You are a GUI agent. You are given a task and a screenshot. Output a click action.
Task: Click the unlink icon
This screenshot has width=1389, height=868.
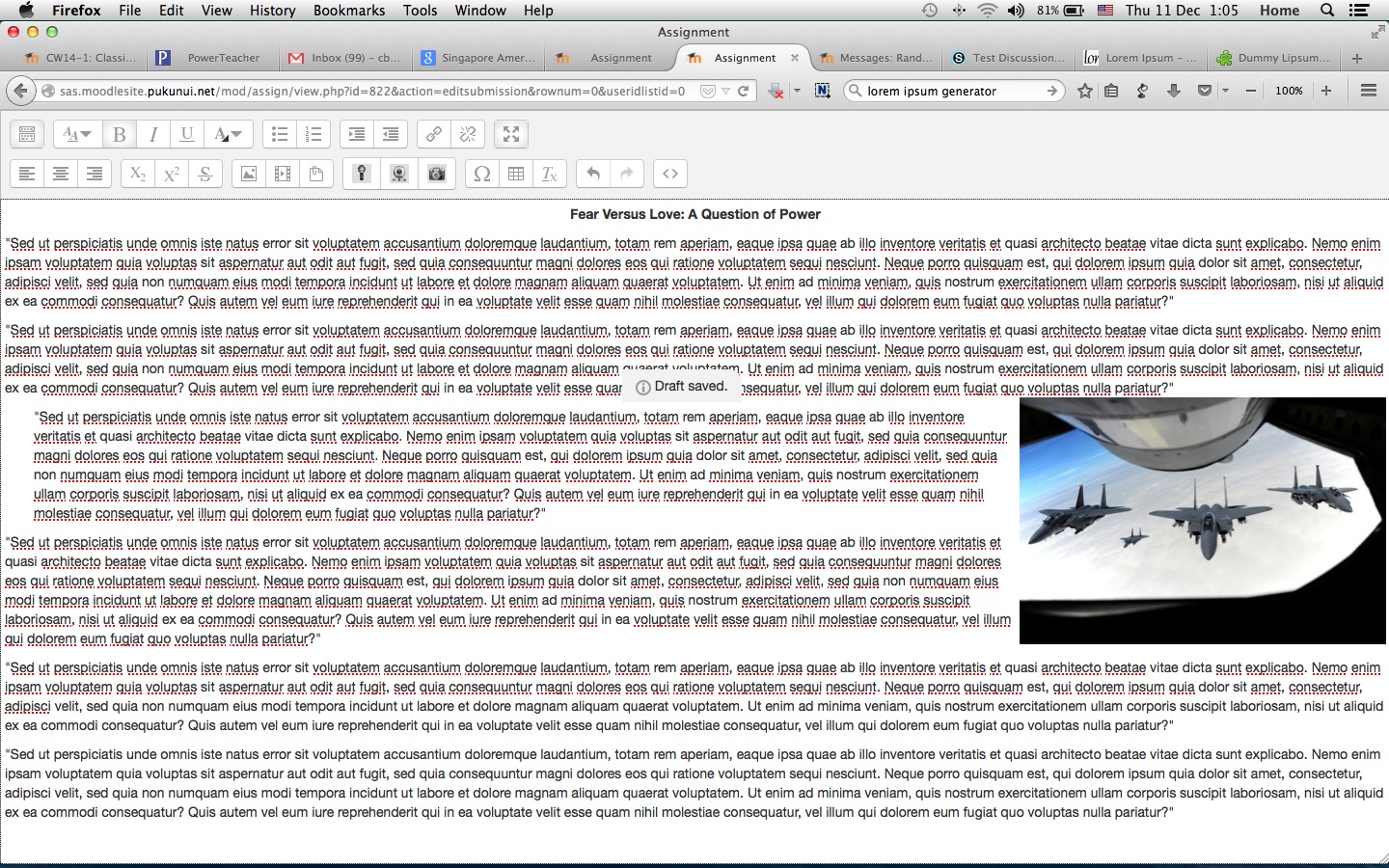coord(468,134)
